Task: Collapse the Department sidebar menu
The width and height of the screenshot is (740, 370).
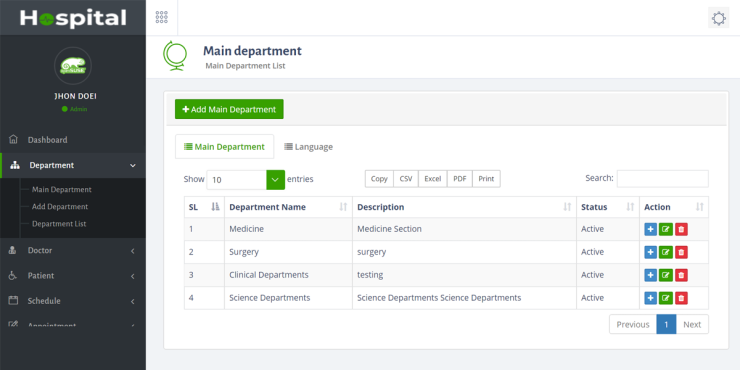Action: (73, 166)
